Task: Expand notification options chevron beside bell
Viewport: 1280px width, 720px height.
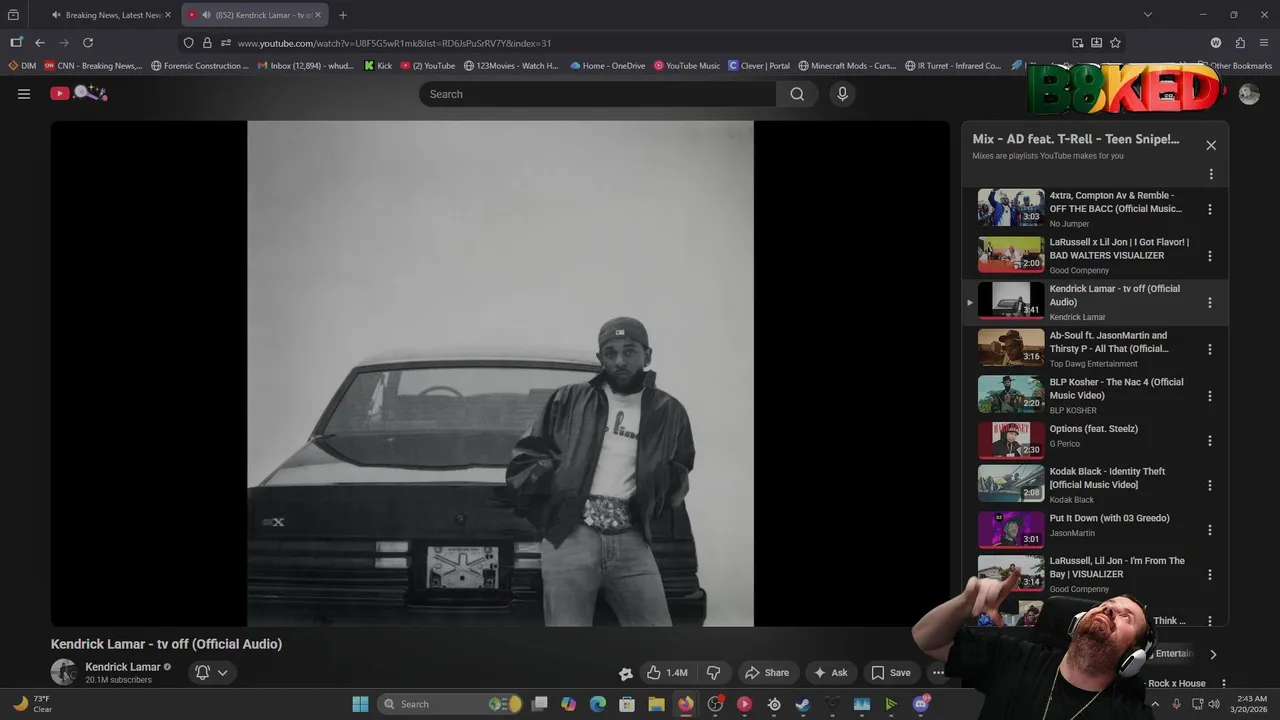Action: 223,673
